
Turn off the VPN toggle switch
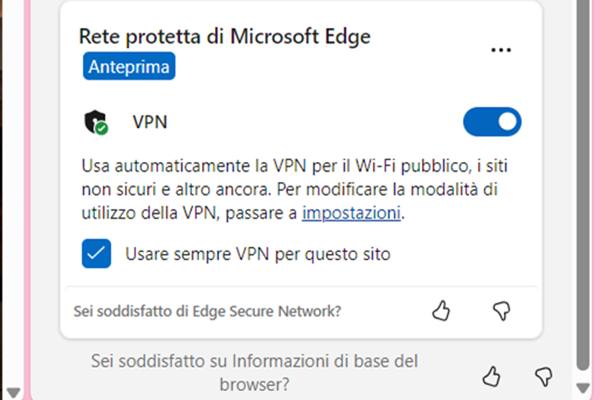(x=492, y=122)
